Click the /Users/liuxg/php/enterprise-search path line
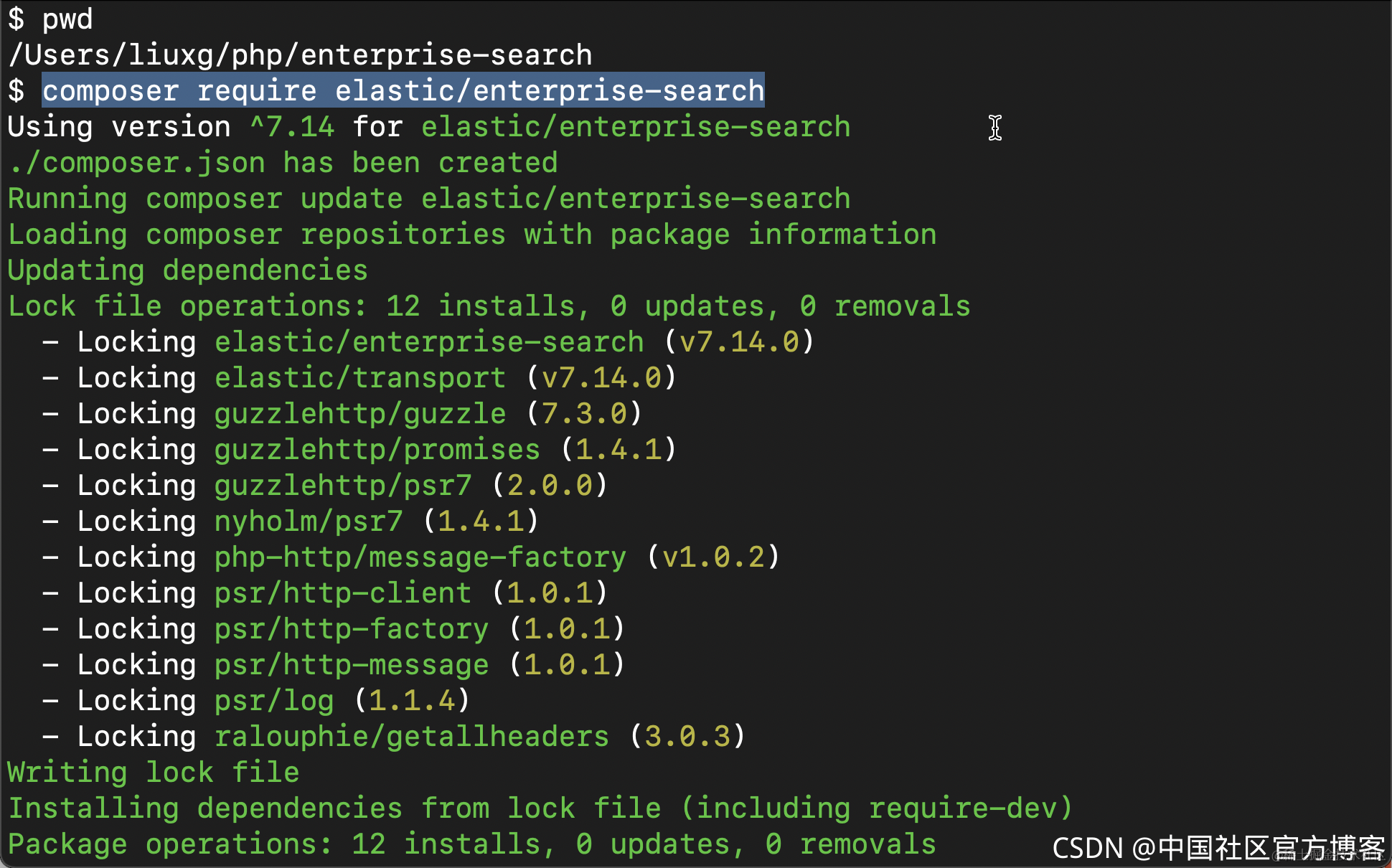Viewport: 1392px width, 868px height. [300, 55]
